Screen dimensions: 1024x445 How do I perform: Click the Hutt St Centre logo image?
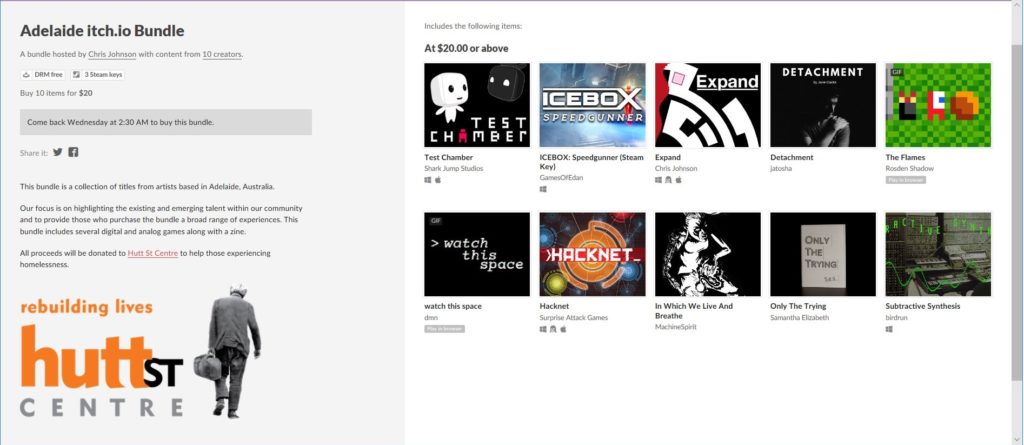[140, 352]
